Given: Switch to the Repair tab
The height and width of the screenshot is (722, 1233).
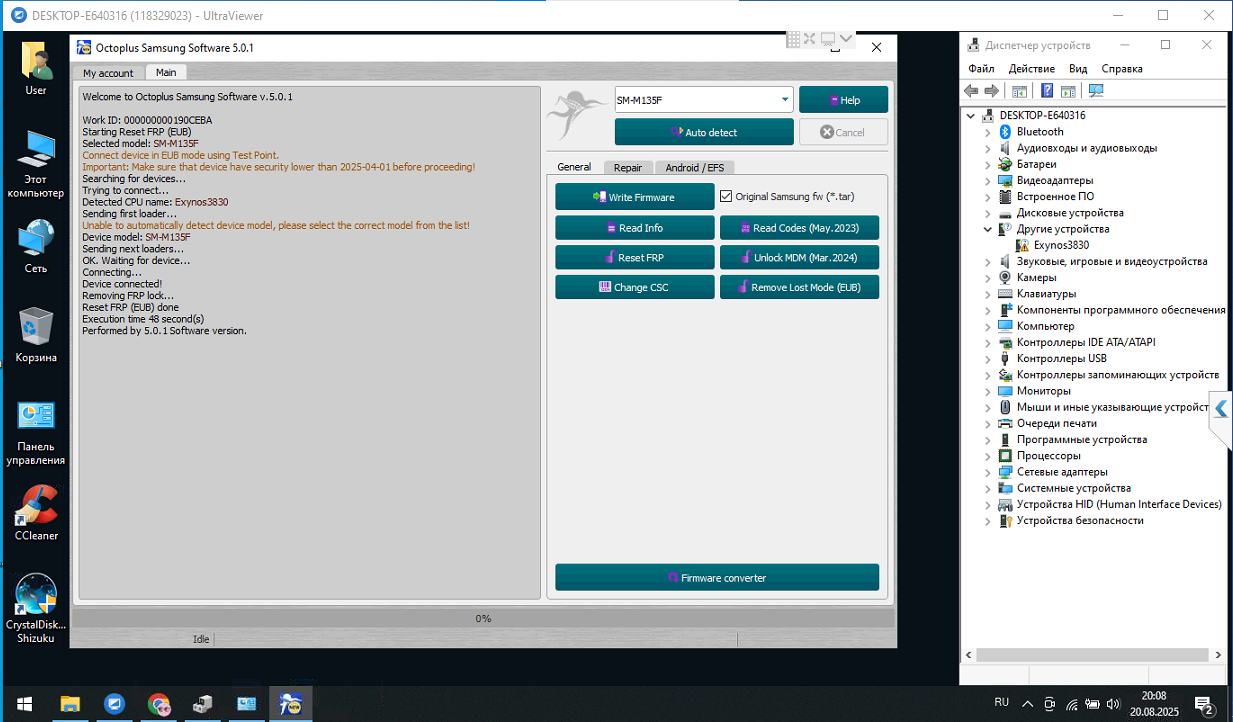Looking at the screenshot, I should click(628, 167).
